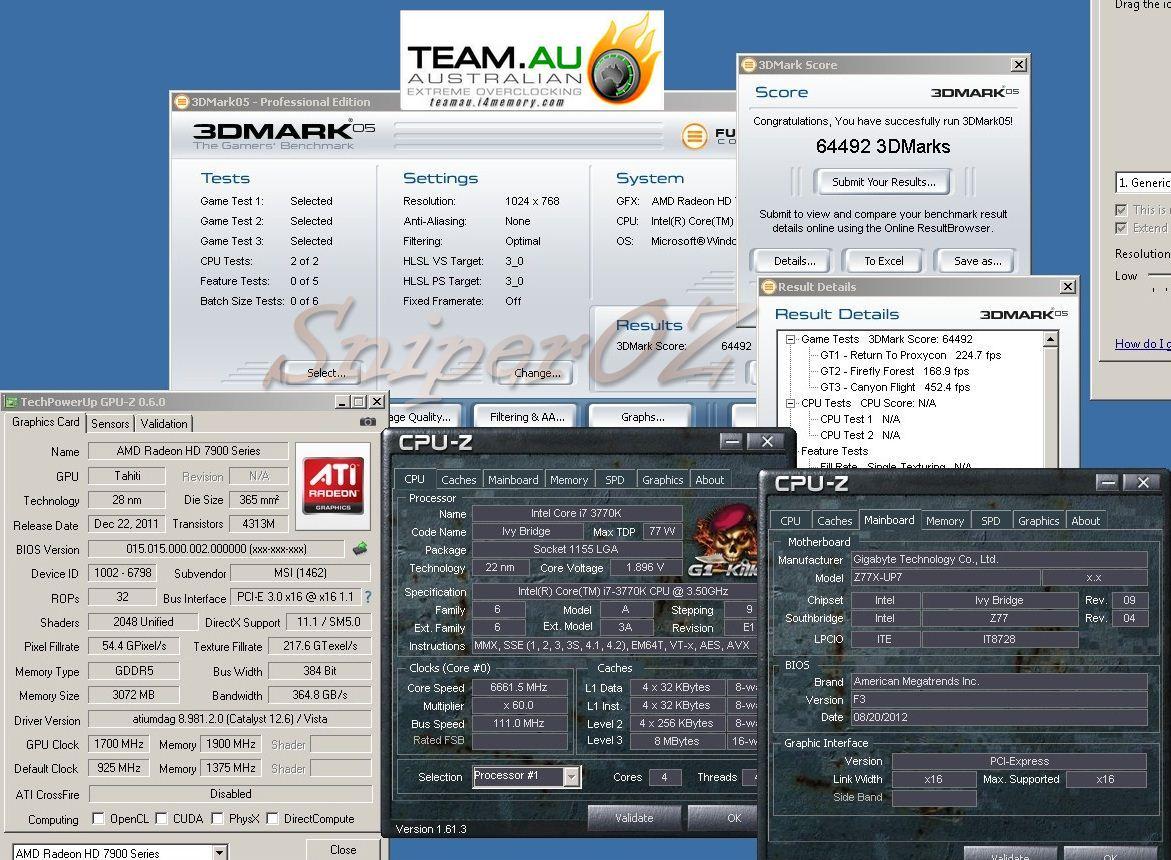Select the CPU tab in Mainboard CPU-Z window
The height and width of the screenshot is (860, 1171).
click(790, 521)
